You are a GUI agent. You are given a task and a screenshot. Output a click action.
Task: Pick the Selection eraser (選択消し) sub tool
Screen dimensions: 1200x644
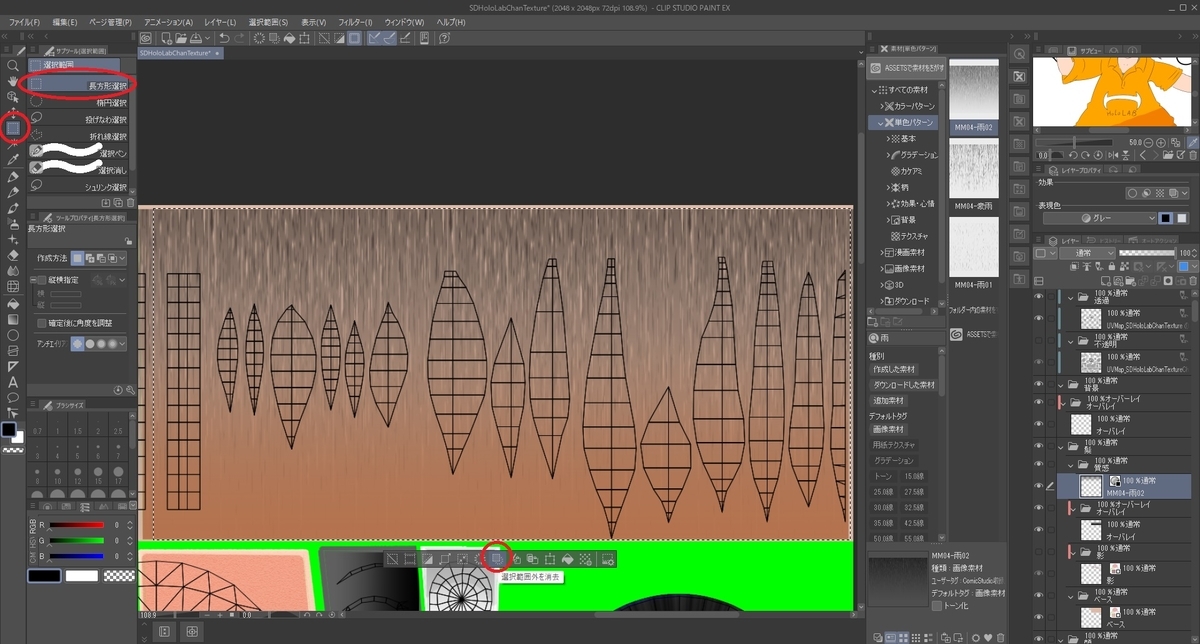(78, 169)
